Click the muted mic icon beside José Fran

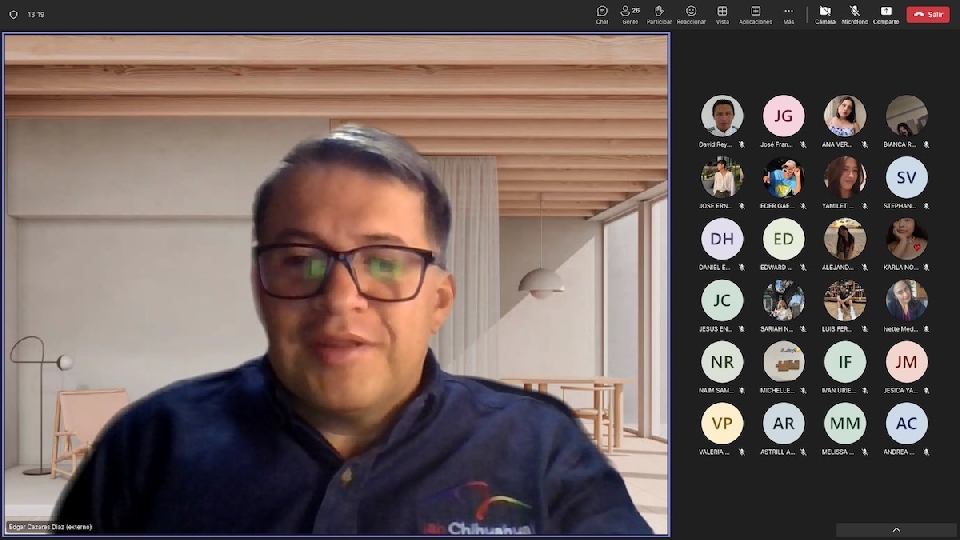[803, 145]
